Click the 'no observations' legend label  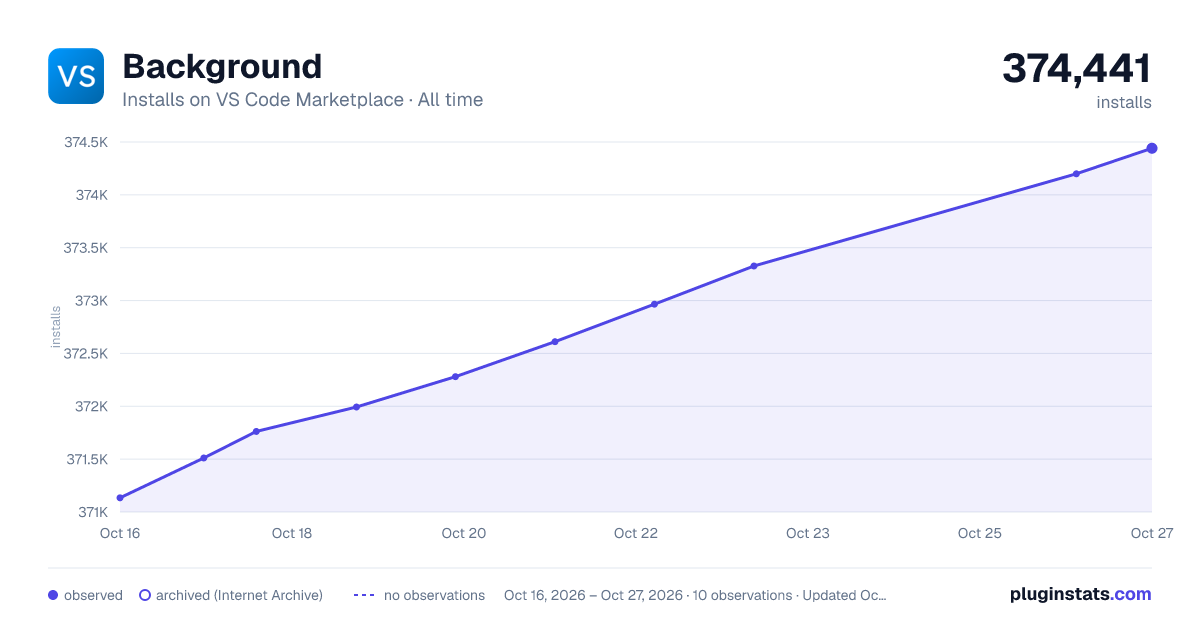(x=434, y=595)
